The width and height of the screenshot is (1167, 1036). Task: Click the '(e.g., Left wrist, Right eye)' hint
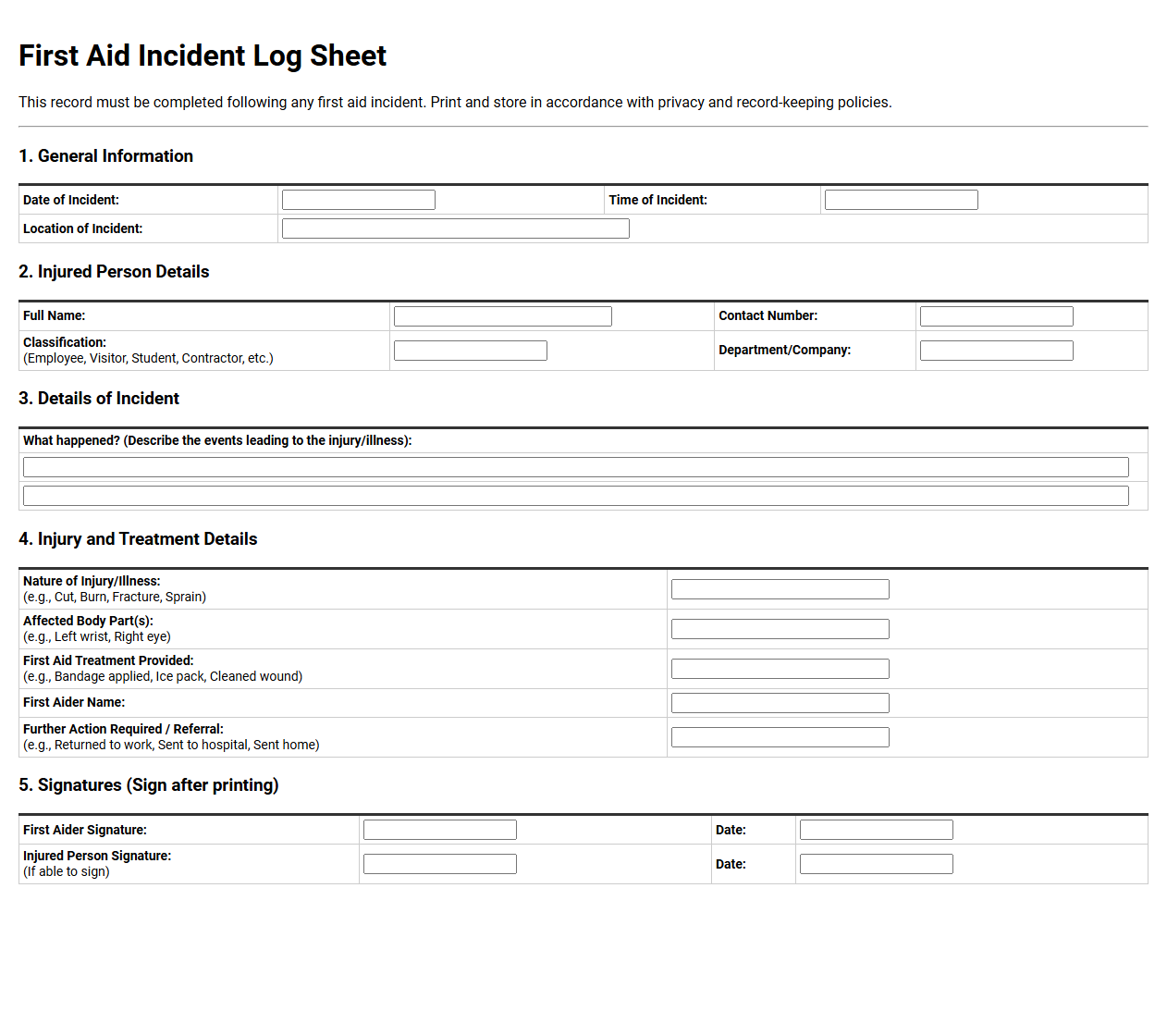[97, 636]
